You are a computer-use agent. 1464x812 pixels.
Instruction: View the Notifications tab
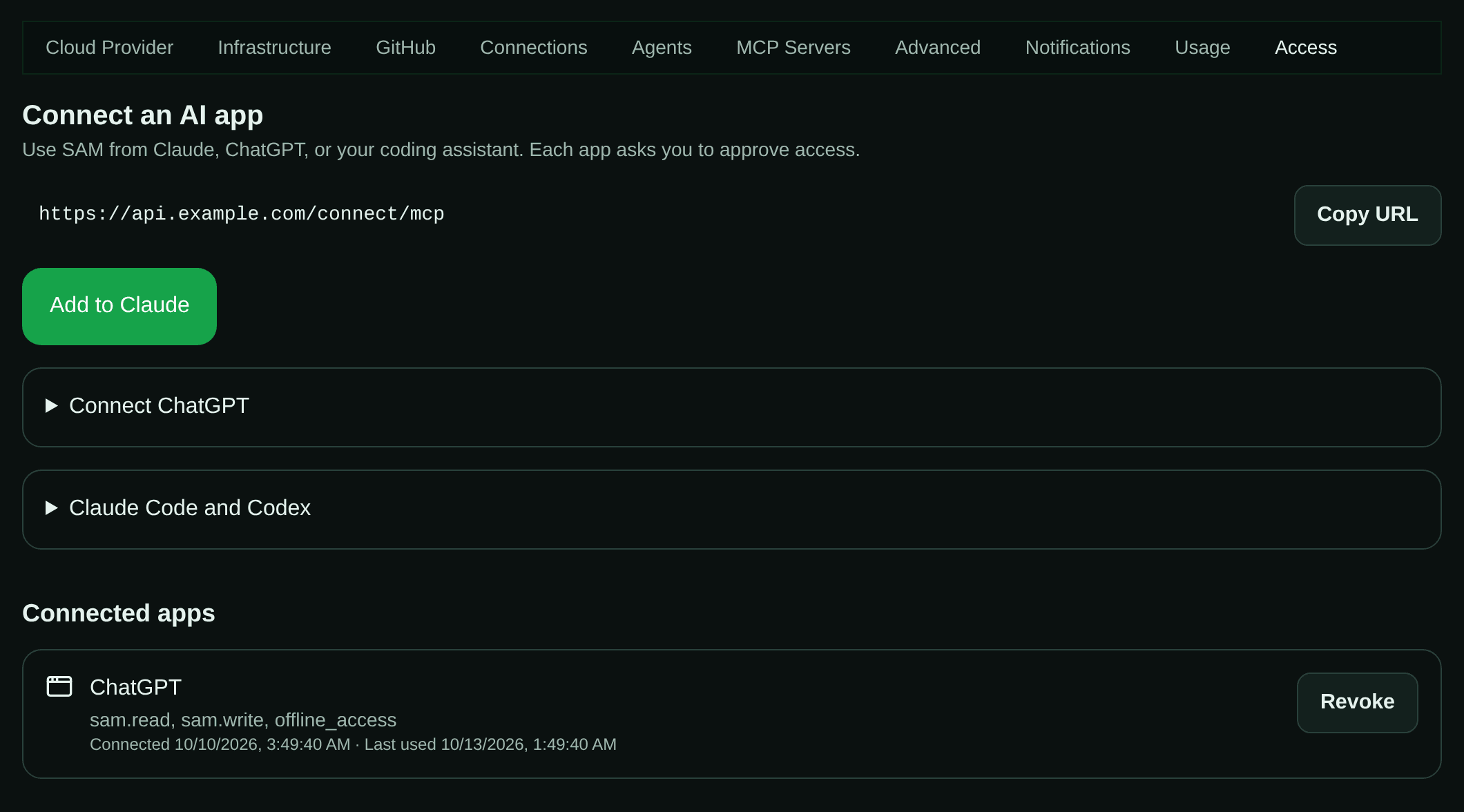[1077, 48]
